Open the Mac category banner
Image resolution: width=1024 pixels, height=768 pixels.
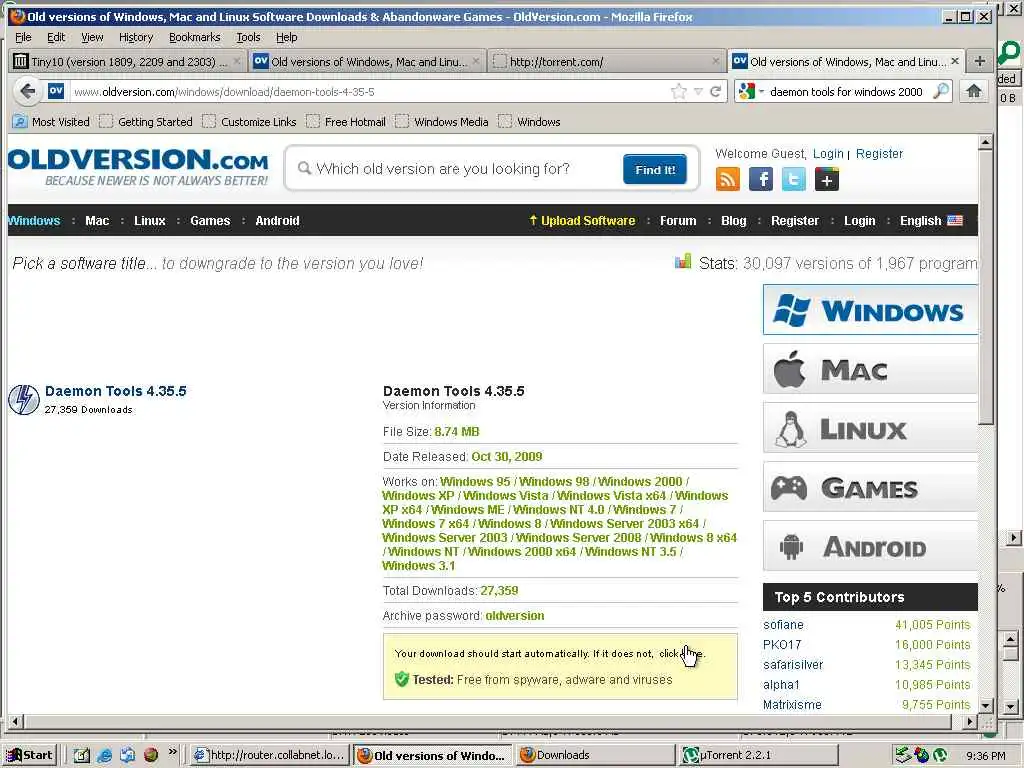870,369
